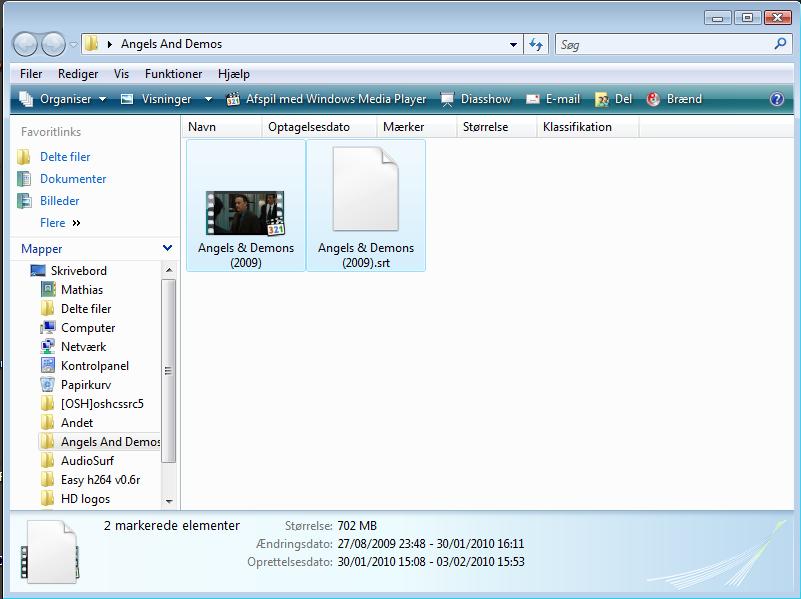Click the 702 MB size value

click(x=357, y=526)
